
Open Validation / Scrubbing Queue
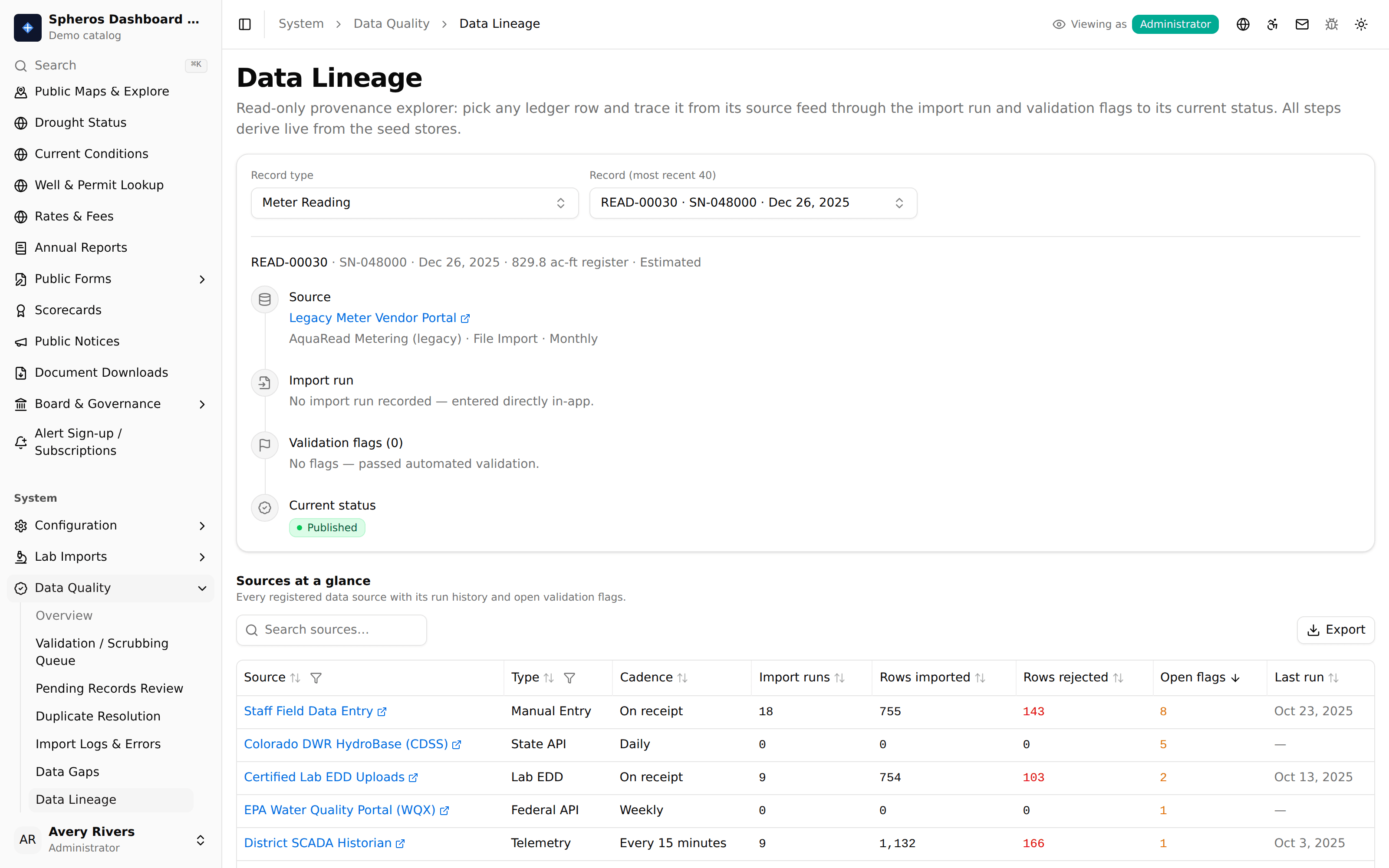111,652
